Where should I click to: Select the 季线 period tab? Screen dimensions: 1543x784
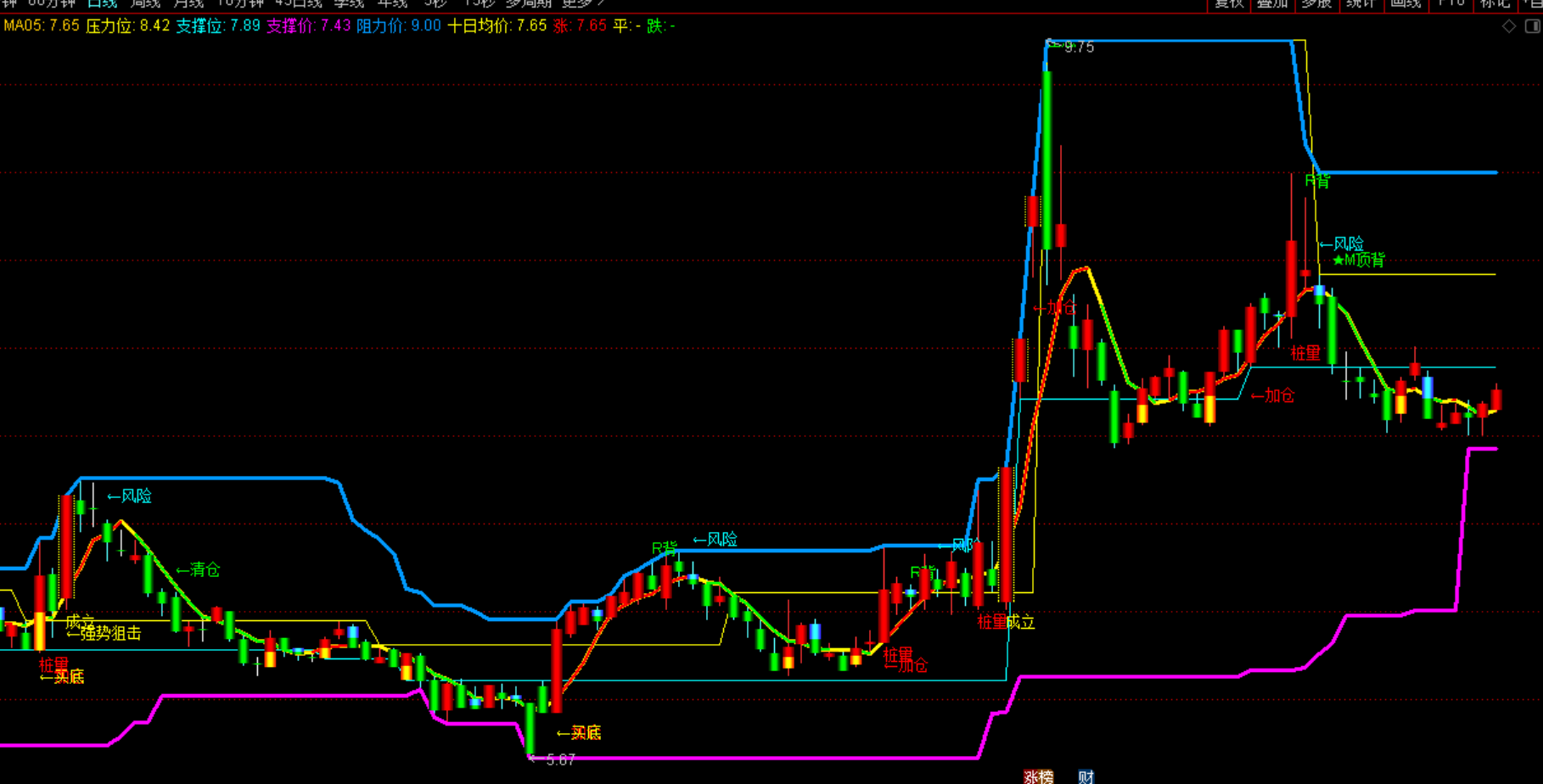(348, 3)
